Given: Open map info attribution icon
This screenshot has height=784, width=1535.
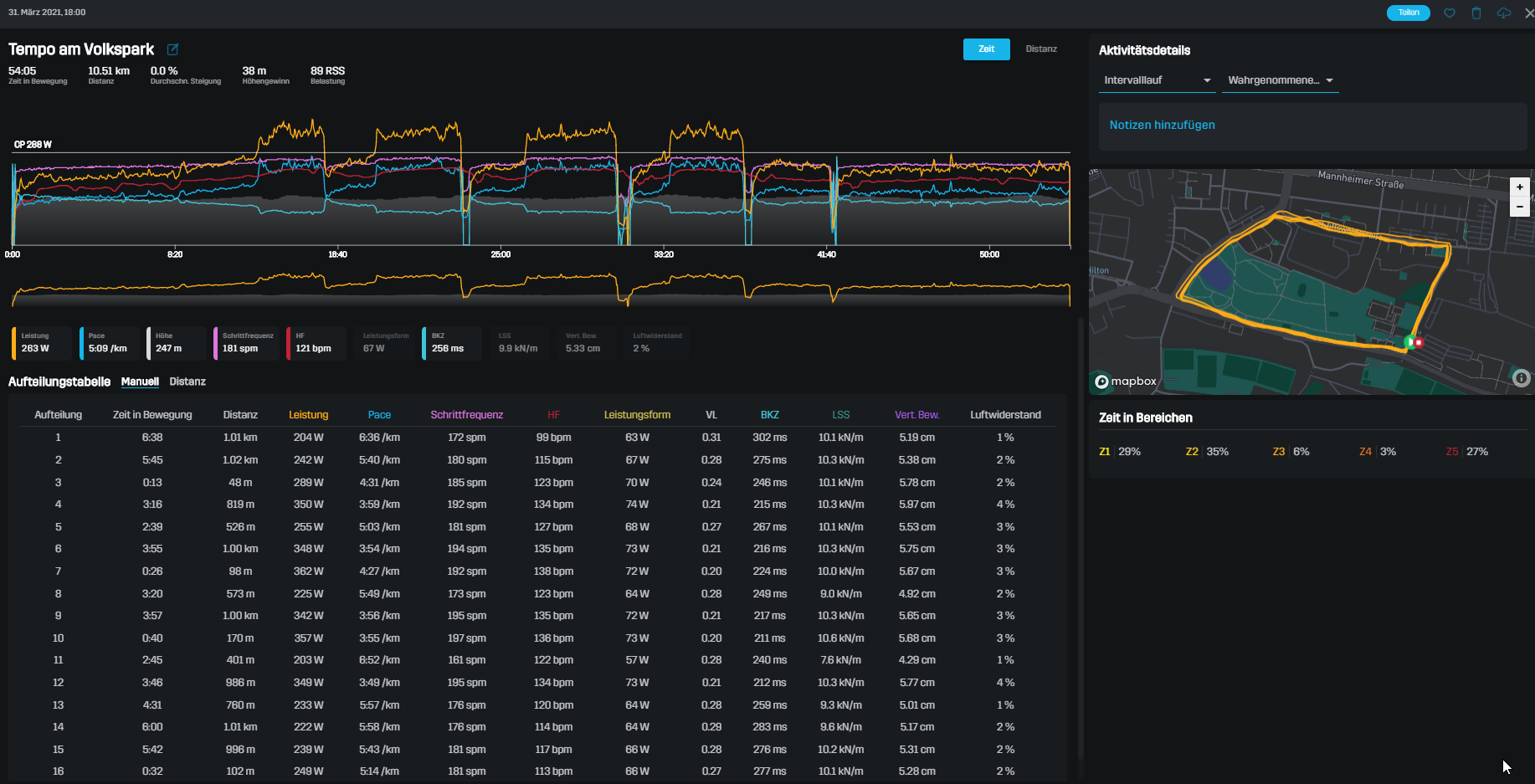Looking at the screenshot, I should [1521, 378].
